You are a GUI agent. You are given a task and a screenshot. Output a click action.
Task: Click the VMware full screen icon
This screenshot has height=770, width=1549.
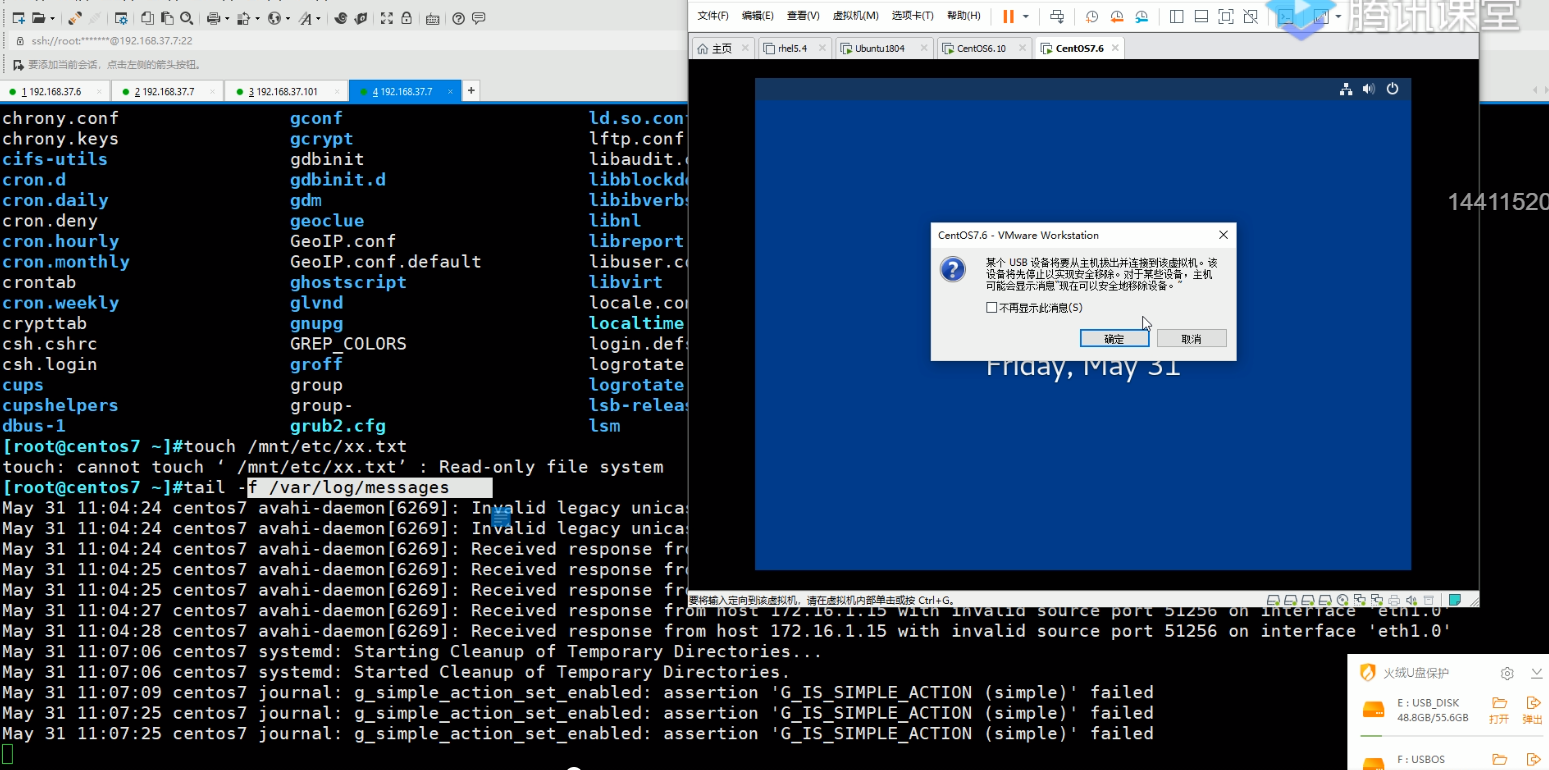(1226, 16)
